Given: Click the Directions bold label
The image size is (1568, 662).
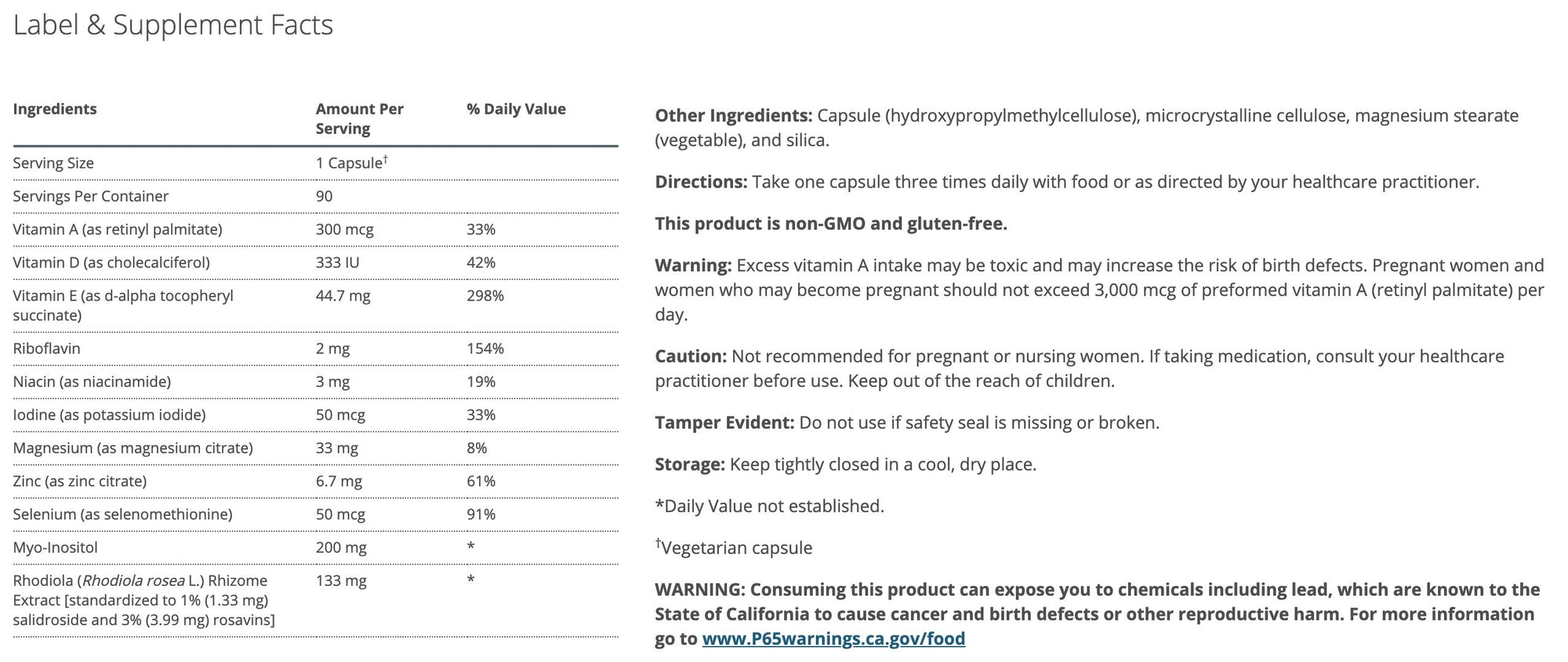Looking at the screenshot, I should (701, 182).
